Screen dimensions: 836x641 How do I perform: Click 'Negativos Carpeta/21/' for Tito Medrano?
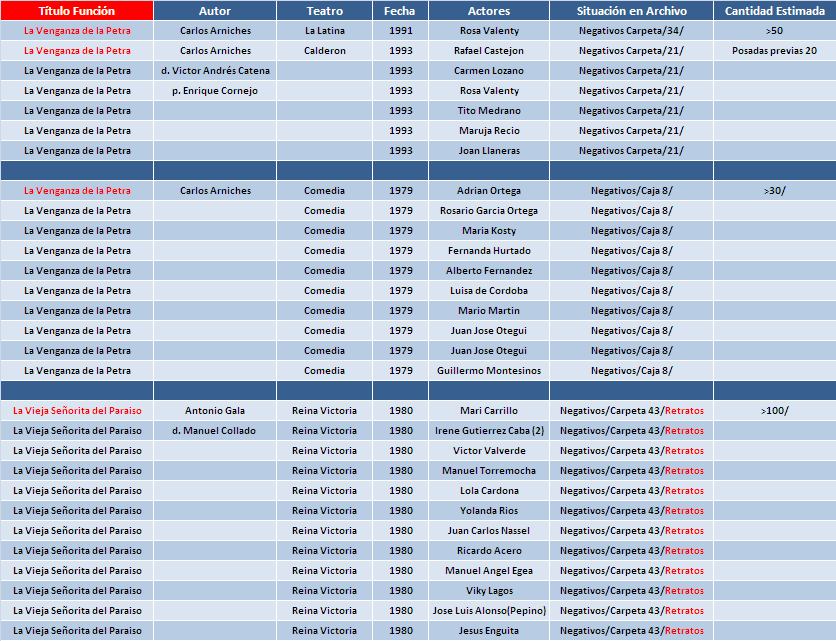point(631,111)
